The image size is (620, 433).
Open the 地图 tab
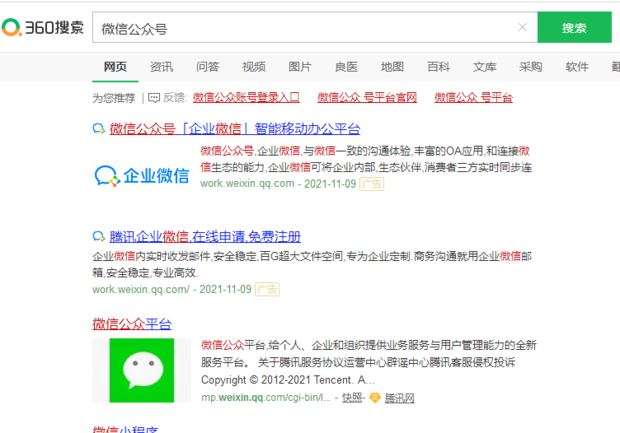click(x=392, y=67)
